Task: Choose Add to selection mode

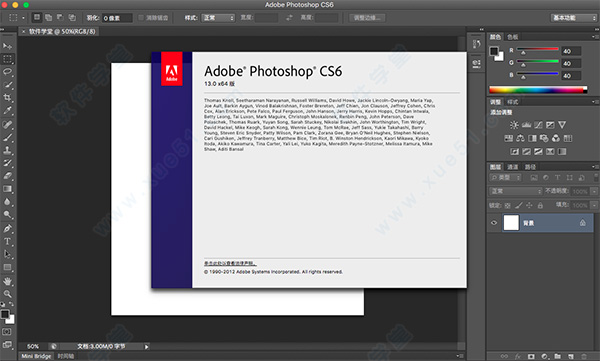Action: click(48, 18)
